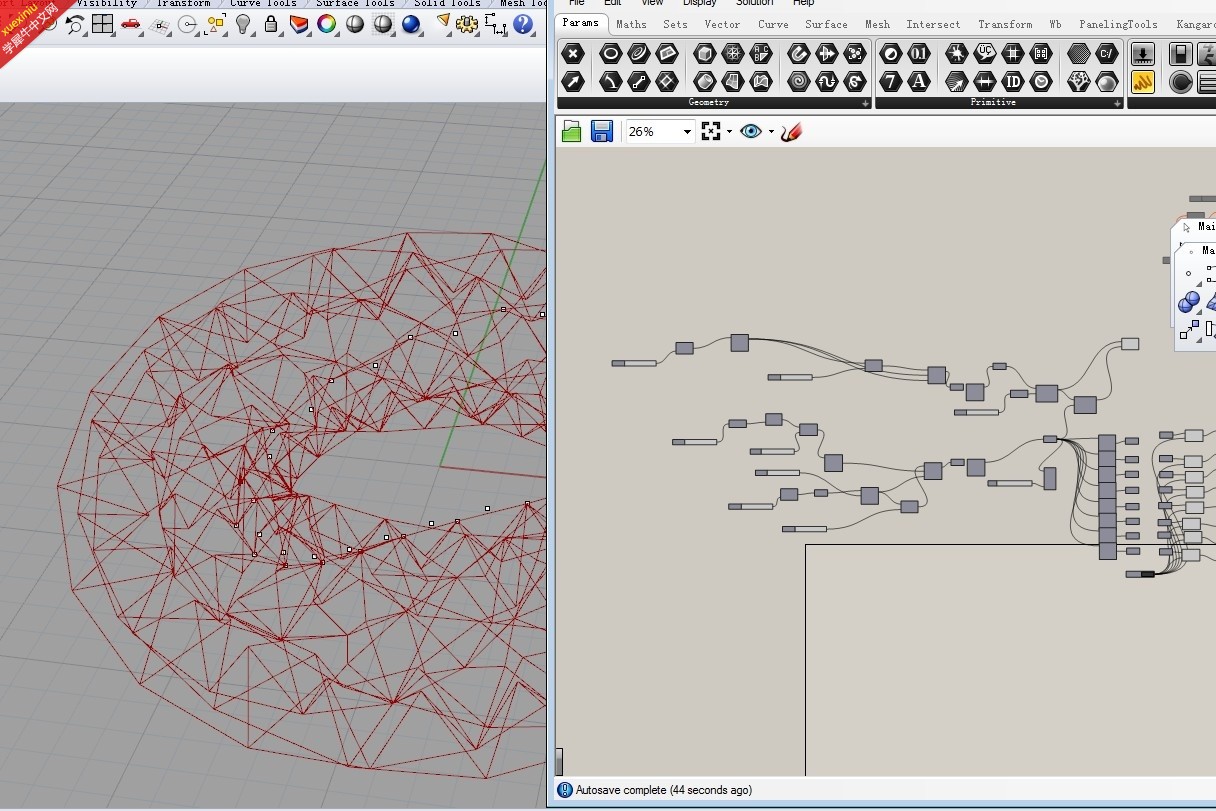The height and width of the screenshot is (811, 1216).
Task: Open Rhino Curve Tools toolbar tab
Action: 263,4
